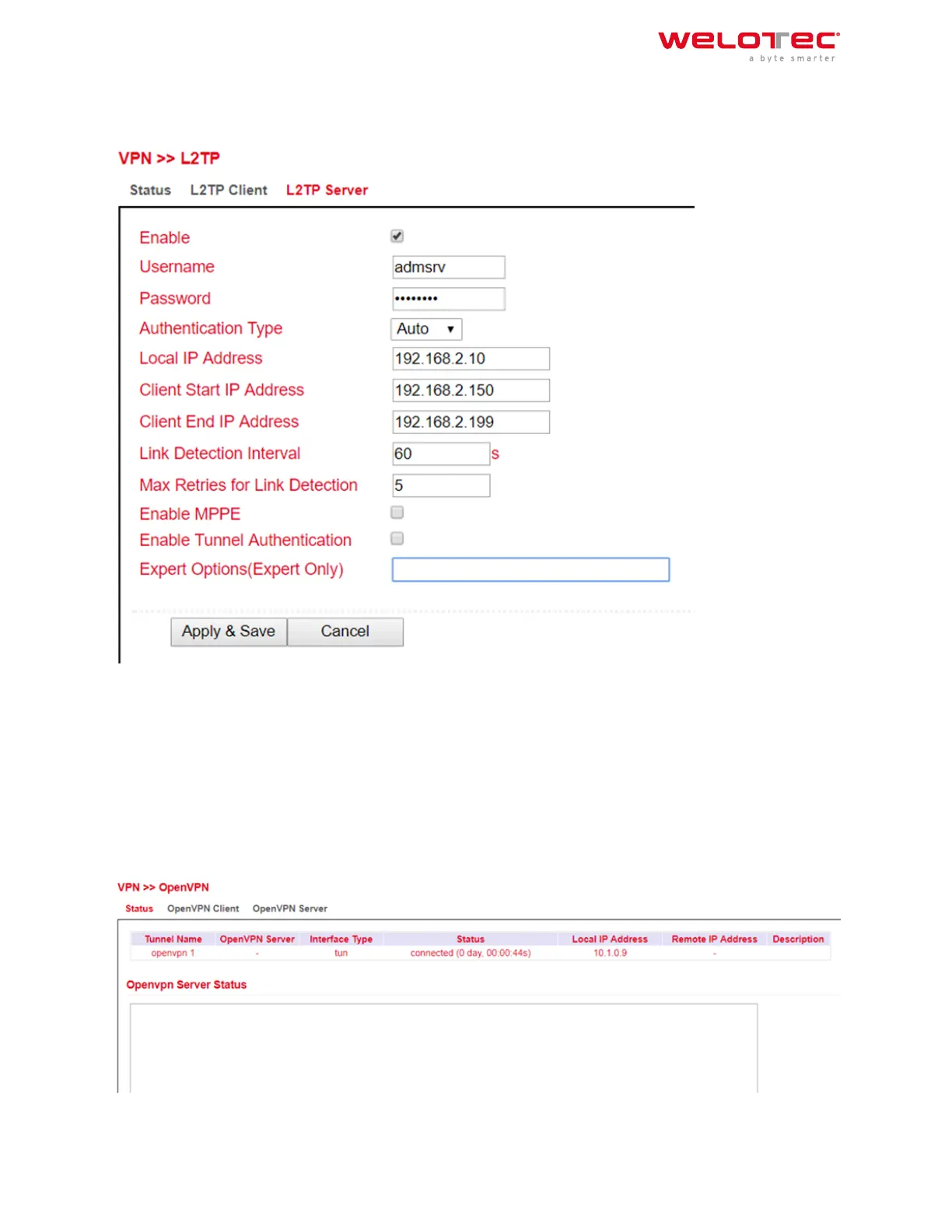Click the Enable Tunnel Authentication label
952x1232 pixels.
point(246,540)
